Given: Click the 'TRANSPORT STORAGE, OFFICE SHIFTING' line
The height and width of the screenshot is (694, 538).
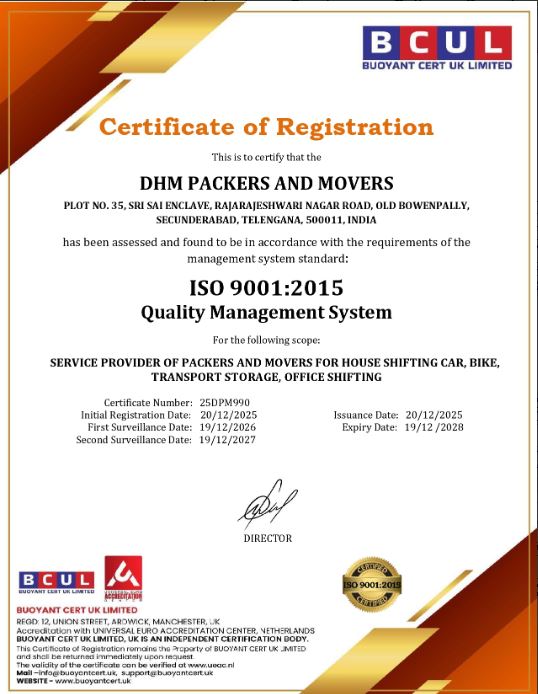Looking at the screenshot, I should tap(266, 377).
